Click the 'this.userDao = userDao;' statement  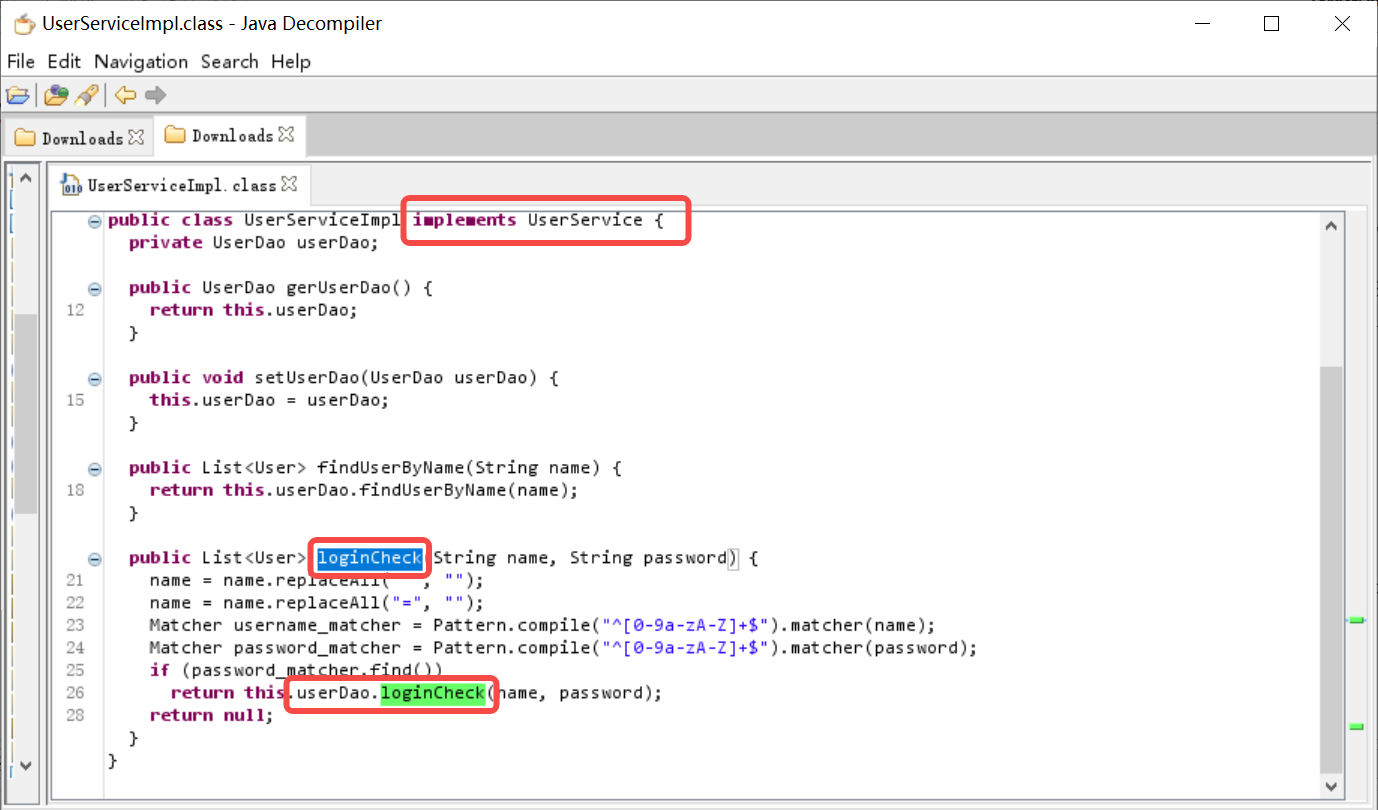click(x=269, y=400)
